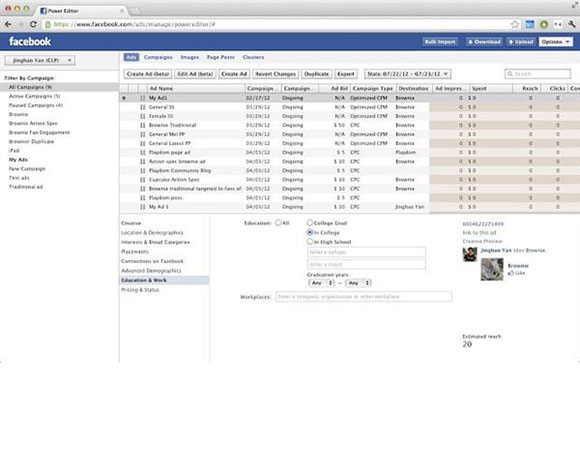This screenshot has width=580, height=470.
Task: Select the College Grad radio button
Action: (x=310, y=223)
